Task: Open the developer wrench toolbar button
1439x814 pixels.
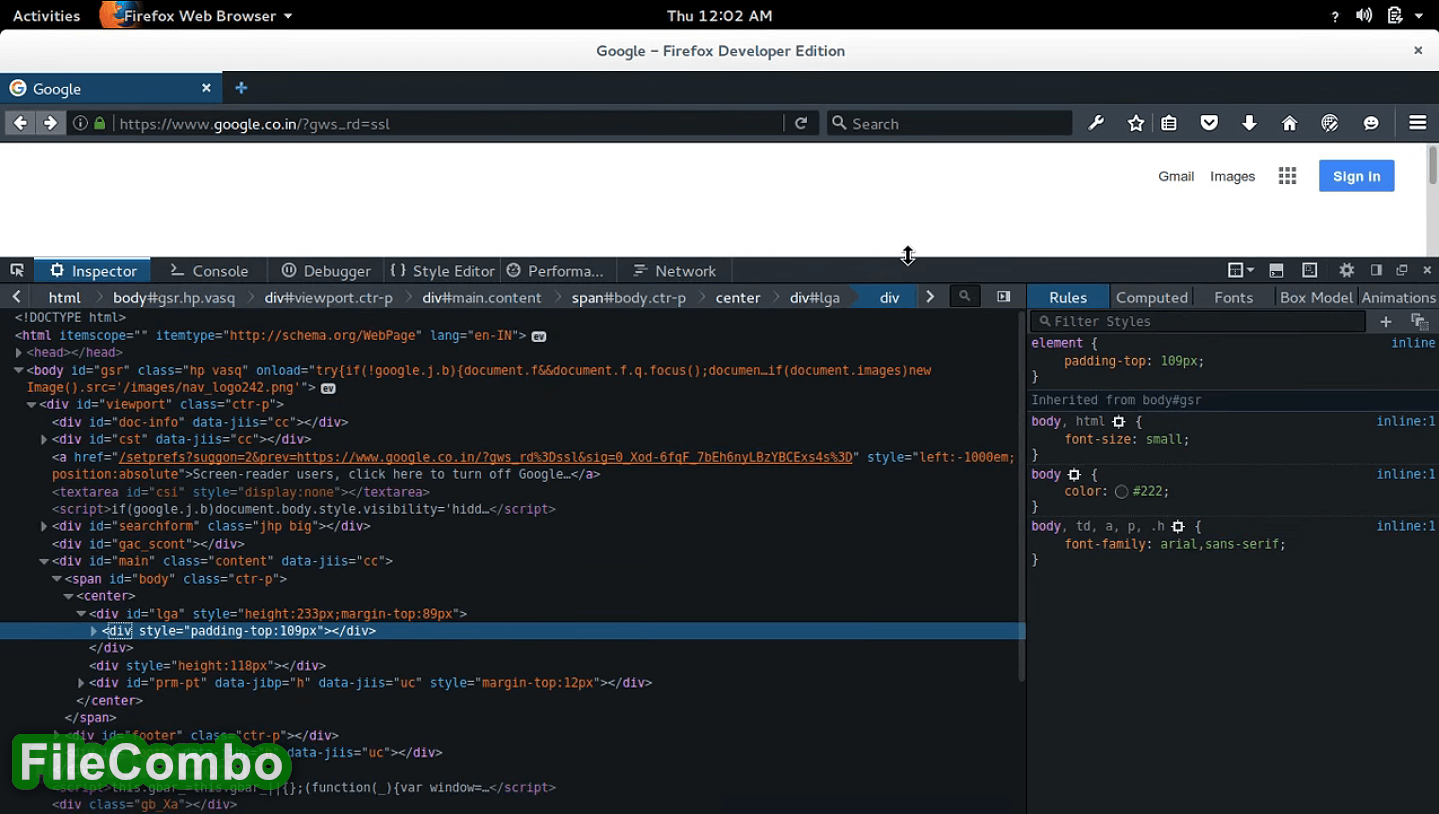Action: [1096, 123]
